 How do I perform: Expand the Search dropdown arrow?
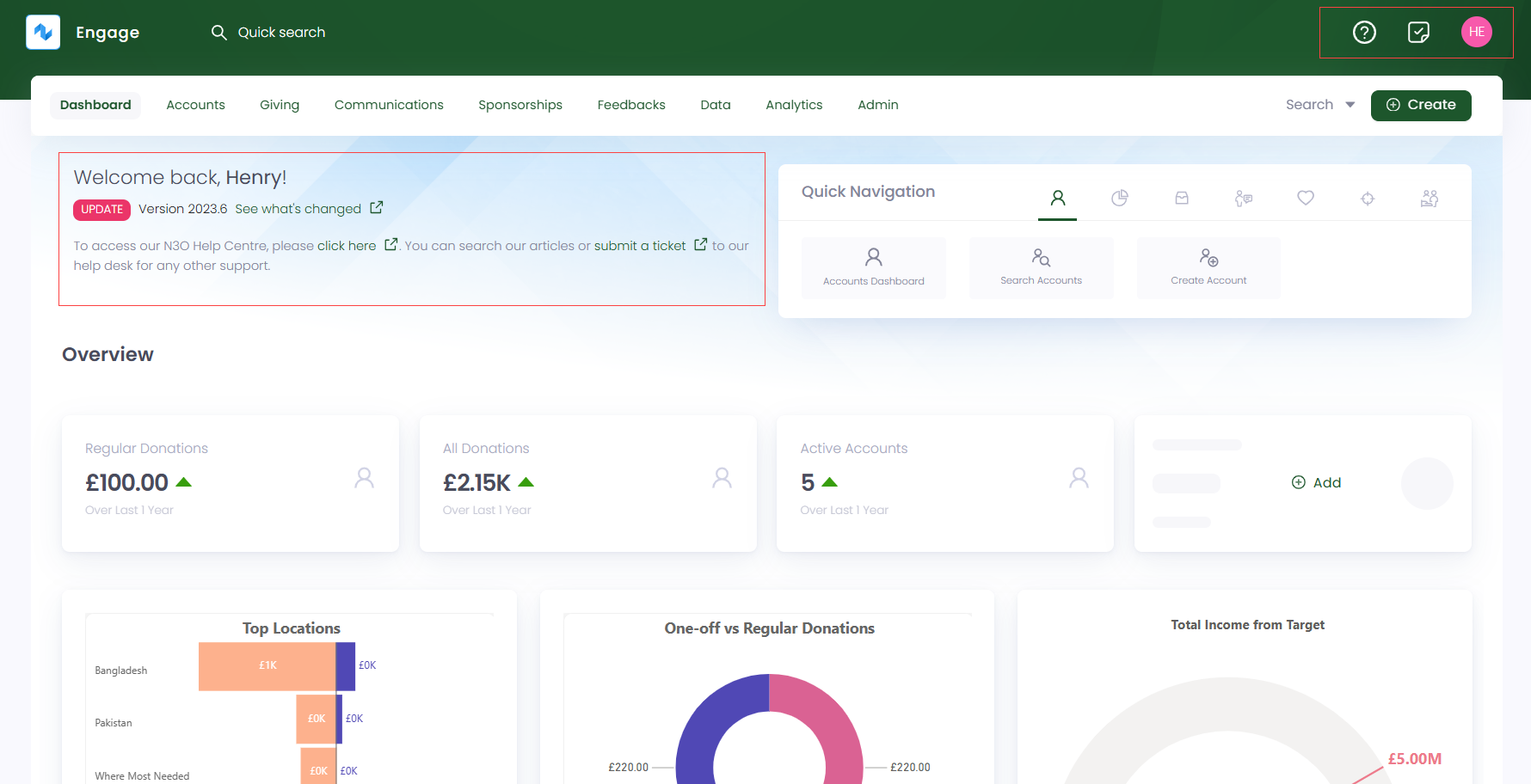tap(1350, 105)
